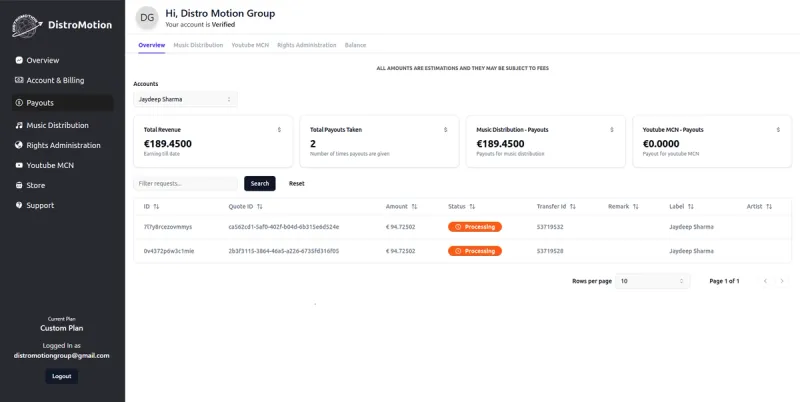This screenshot has height=402, width=800.
Task: Open the Rows per page dropdown
Action: coord(652,281)
